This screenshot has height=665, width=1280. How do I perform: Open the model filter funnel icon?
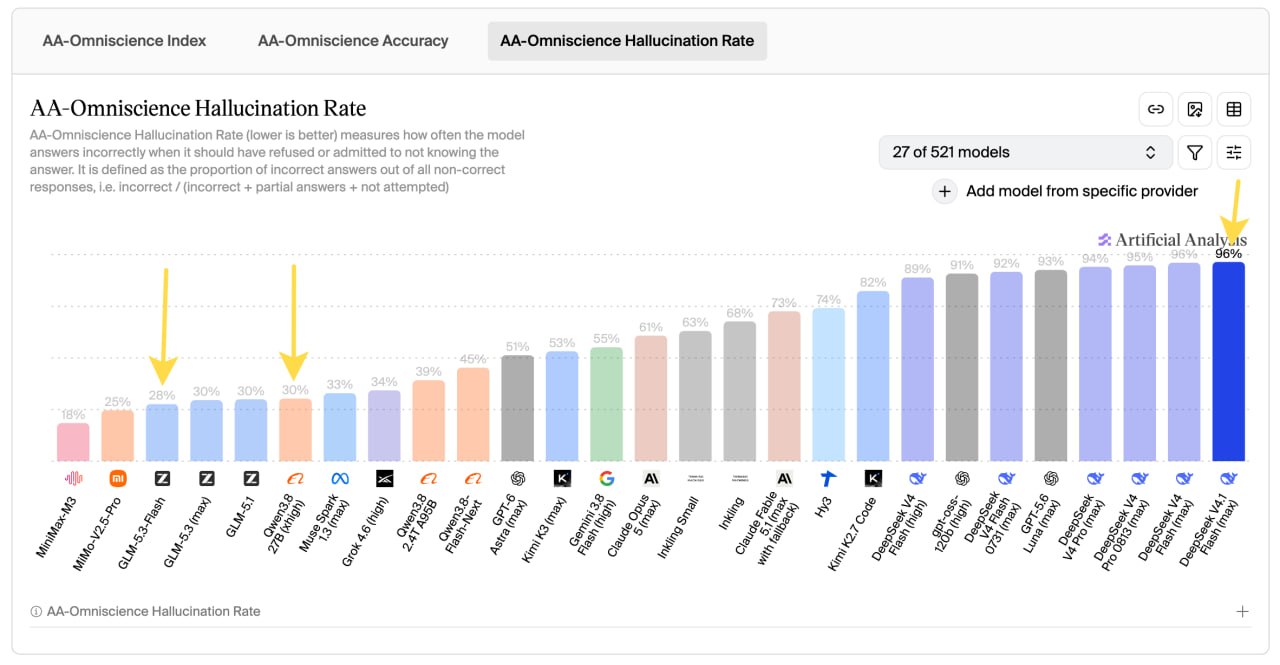[x=1195, y=152]
